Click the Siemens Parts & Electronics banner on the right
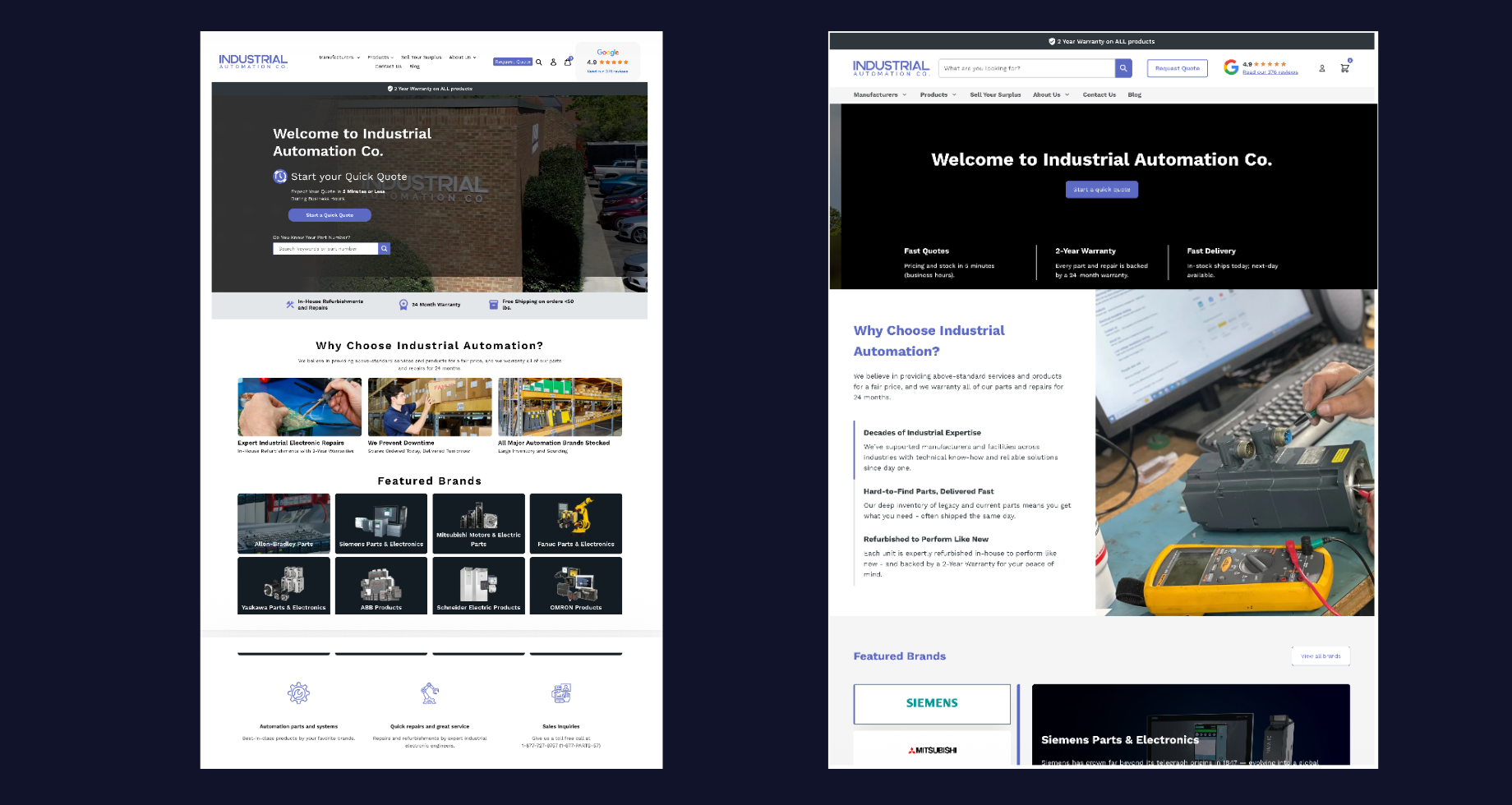Image resolution: width=1512 pixels, height=805 pixels. click(1191, 724)
